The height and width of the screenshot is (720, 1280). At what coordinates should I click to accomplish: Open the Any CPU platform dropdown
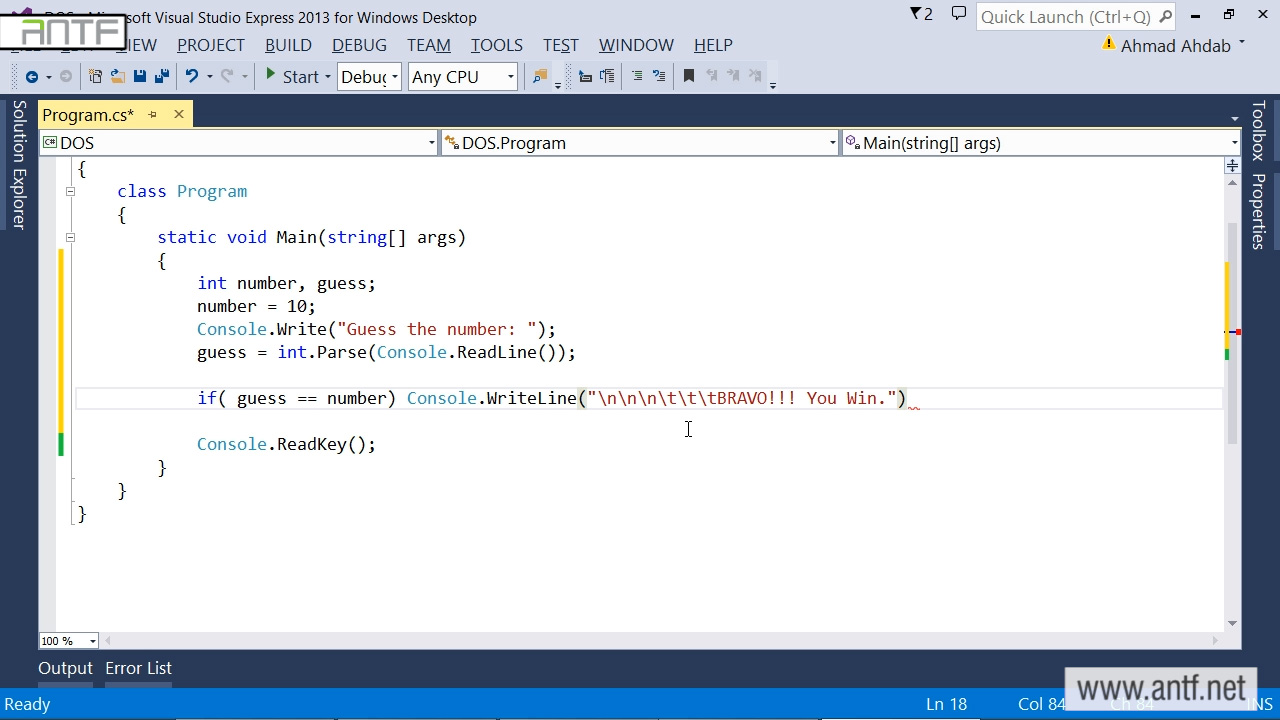pyautogui.click(x=462, y=77)
